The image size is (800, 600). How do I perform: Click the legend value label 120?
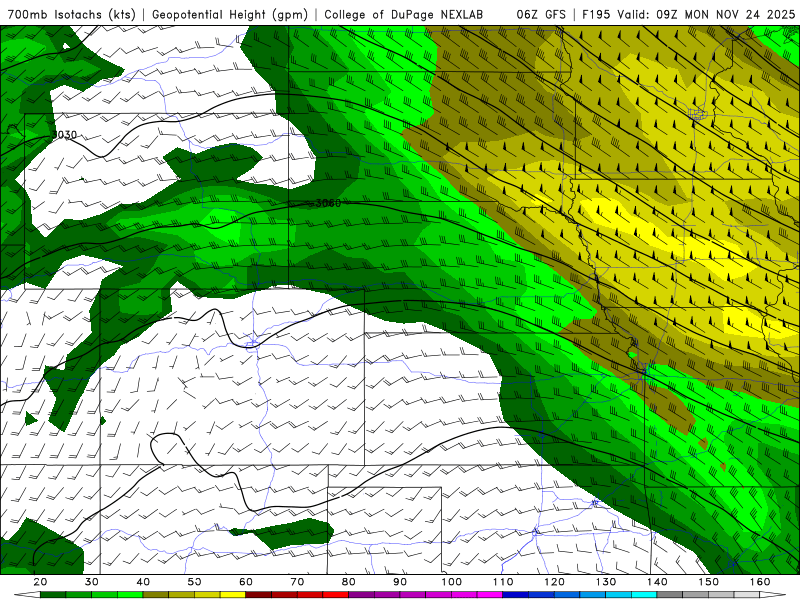[x=555, y=582]
